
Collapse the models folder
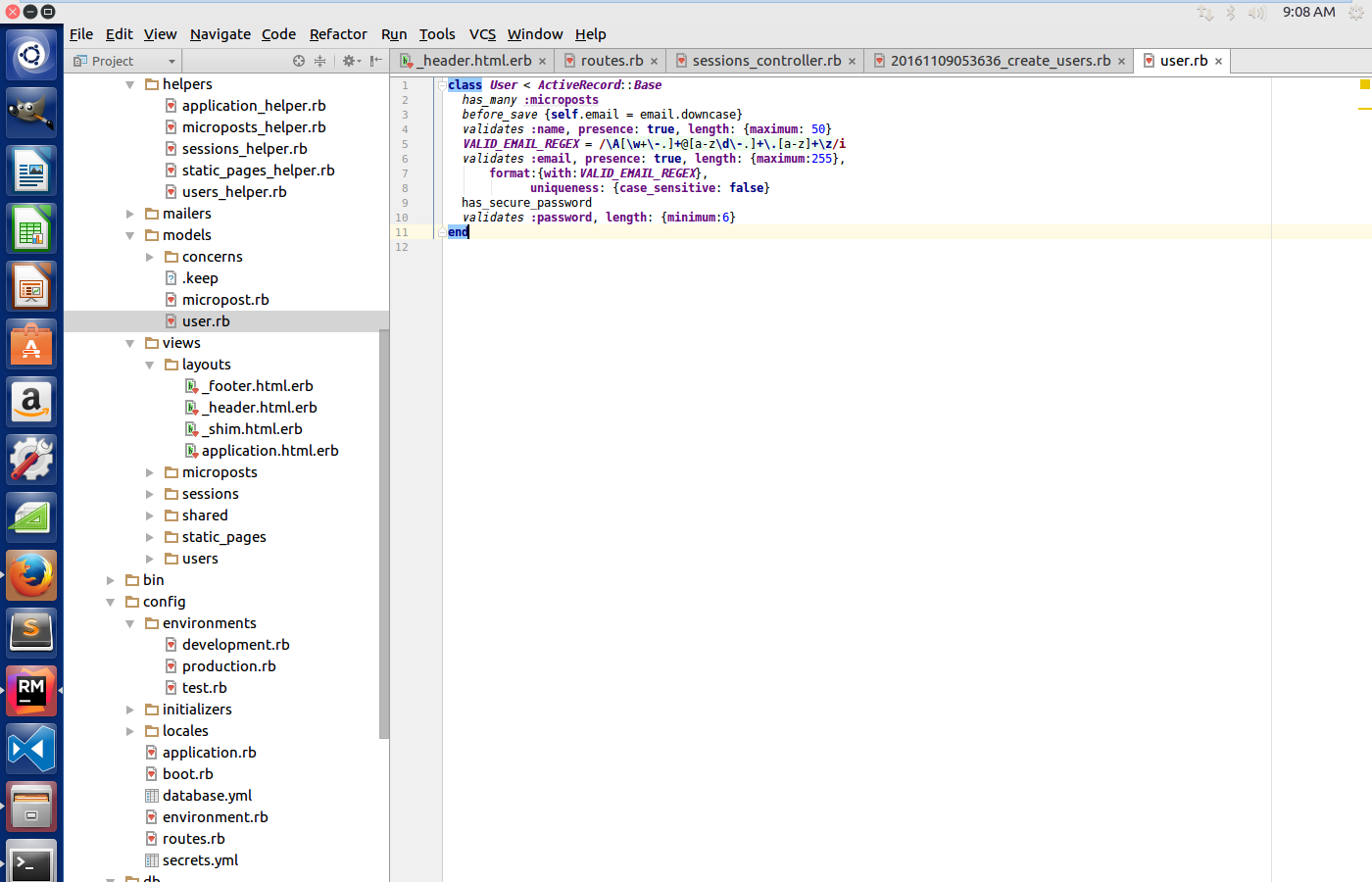129,235
